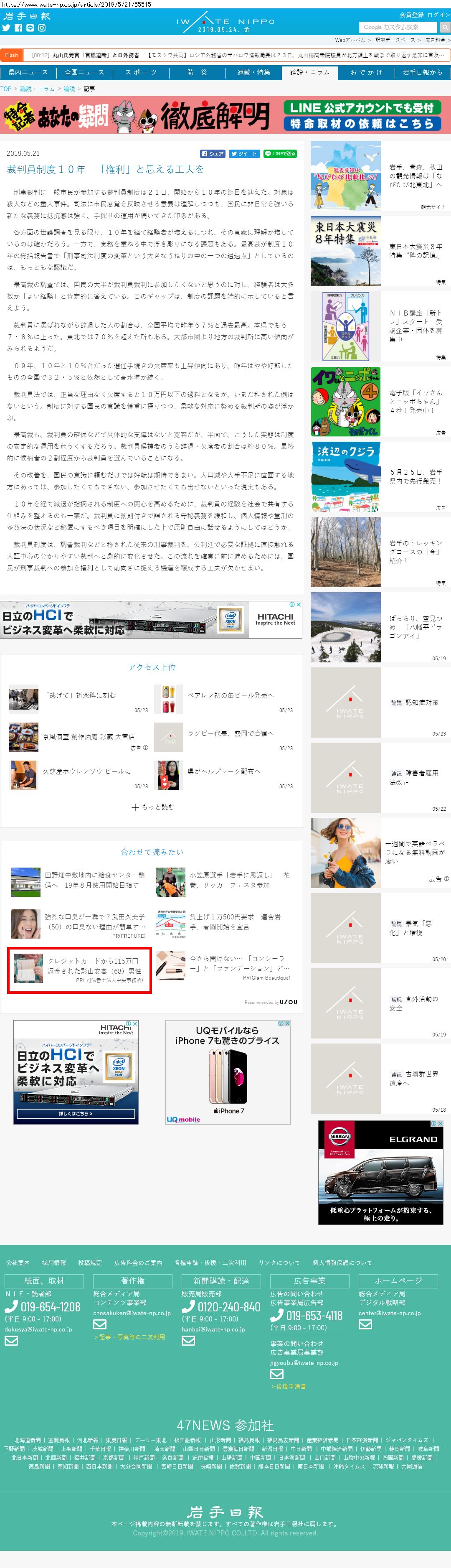Open 会社案内 footer link
The width and height of the screenshot is (451, 1568).
18,1263
